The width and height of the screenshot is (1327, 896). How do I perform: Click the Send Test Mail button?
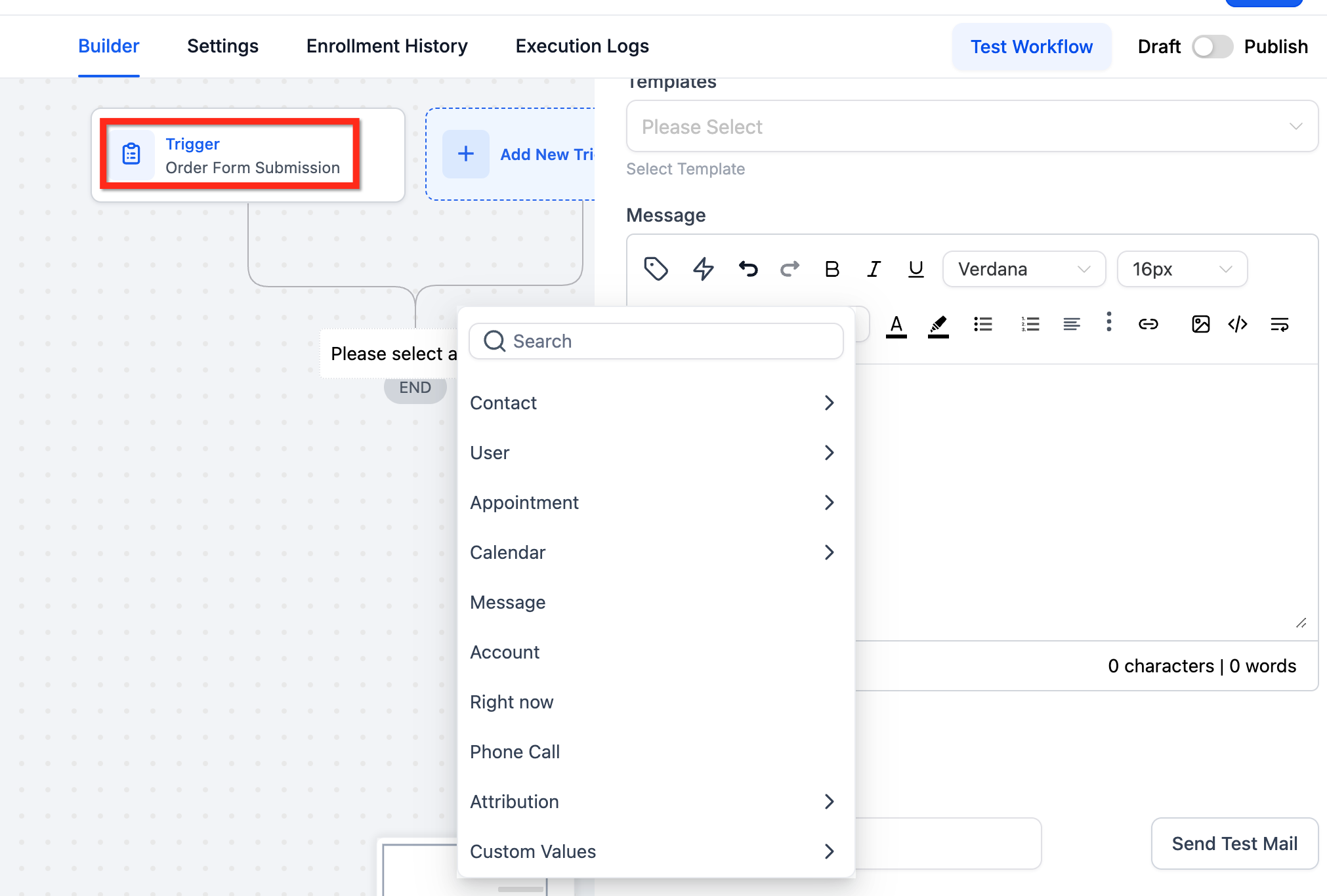tap(1234, 844)
